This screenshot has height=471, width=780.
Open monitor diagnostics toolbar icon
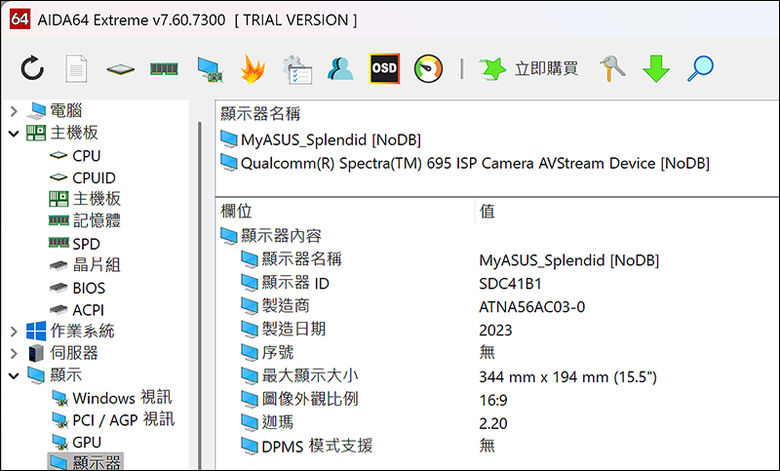(x=209, y=69)
